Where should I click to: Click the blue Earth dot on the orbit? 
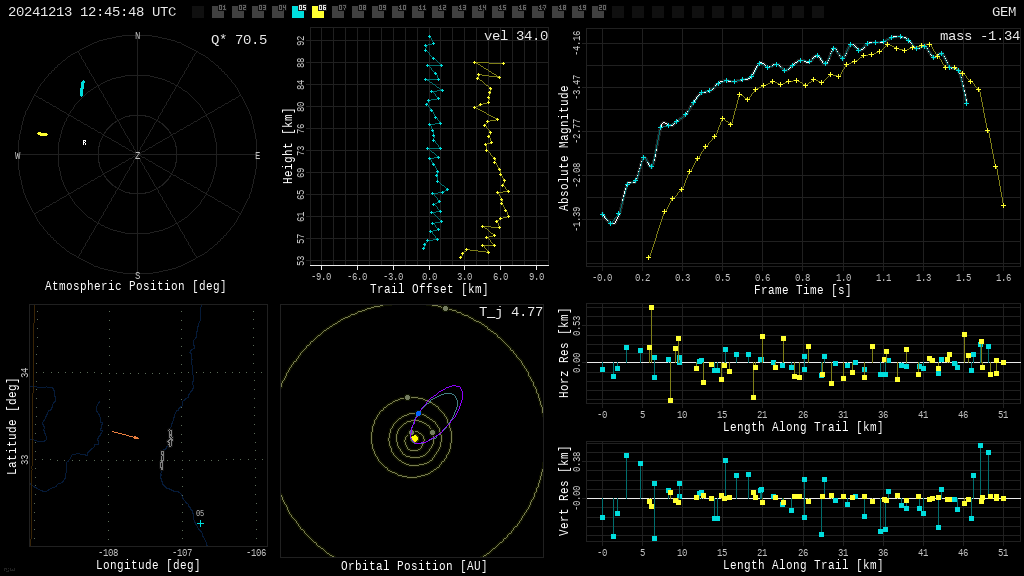pyautogui.click(x=418, y=413)
